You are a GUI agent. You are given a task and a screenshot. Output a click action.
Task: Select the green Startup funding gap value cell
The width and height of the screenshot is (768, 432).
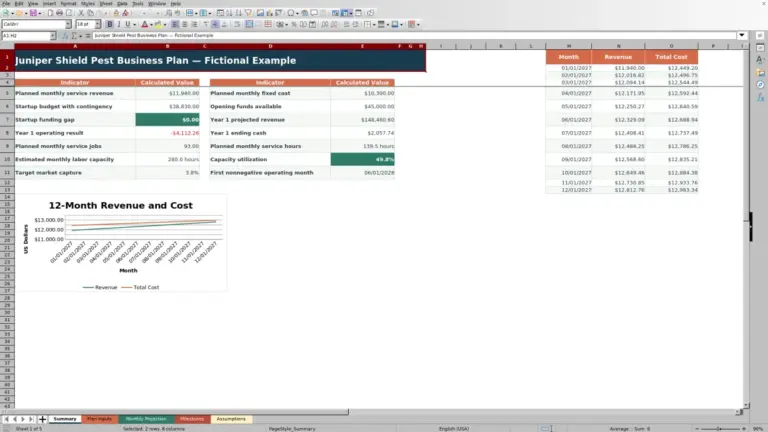click(168, 120)
